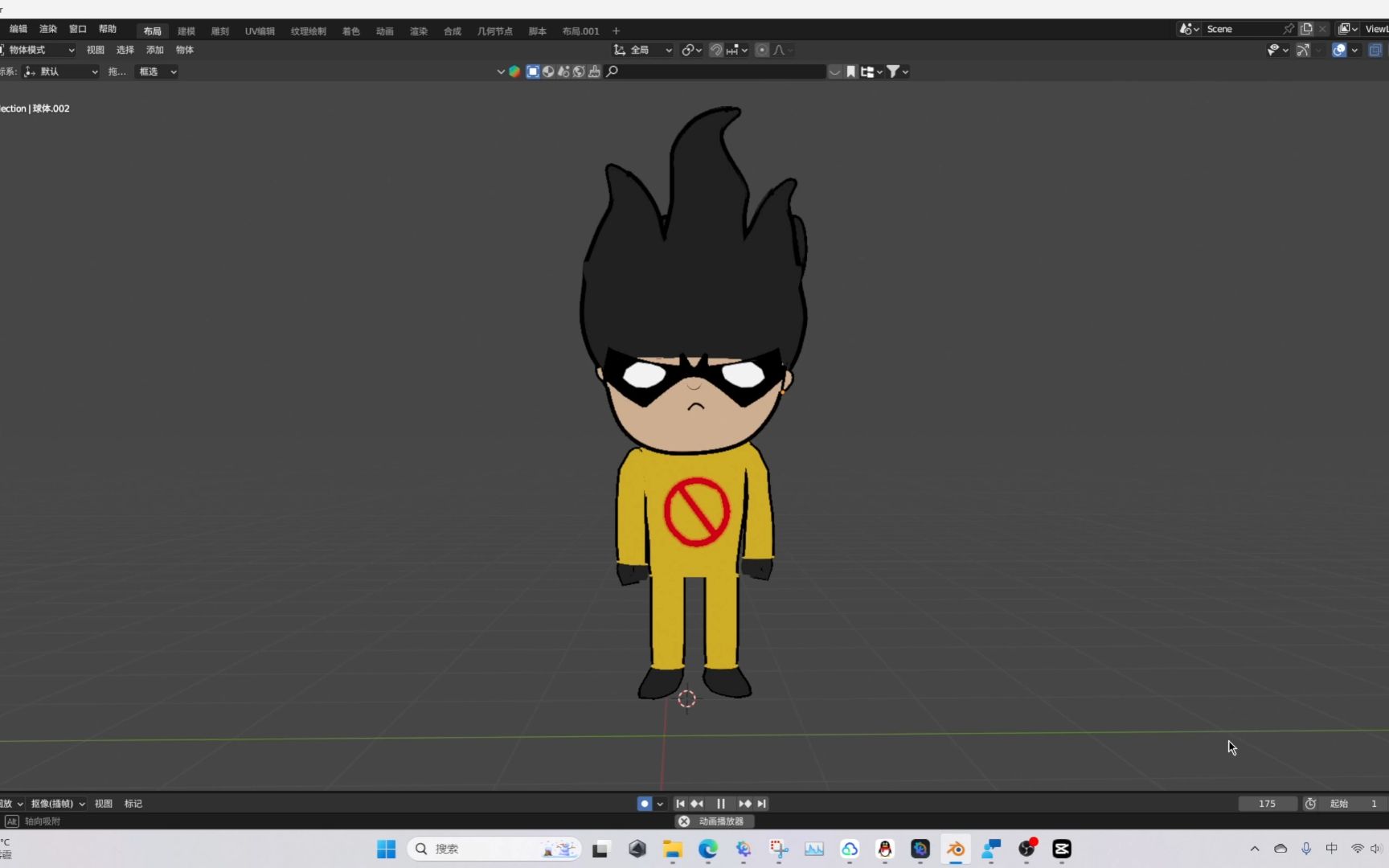
Task: Add a new workspace with plus icon
Action: [617, 31]
